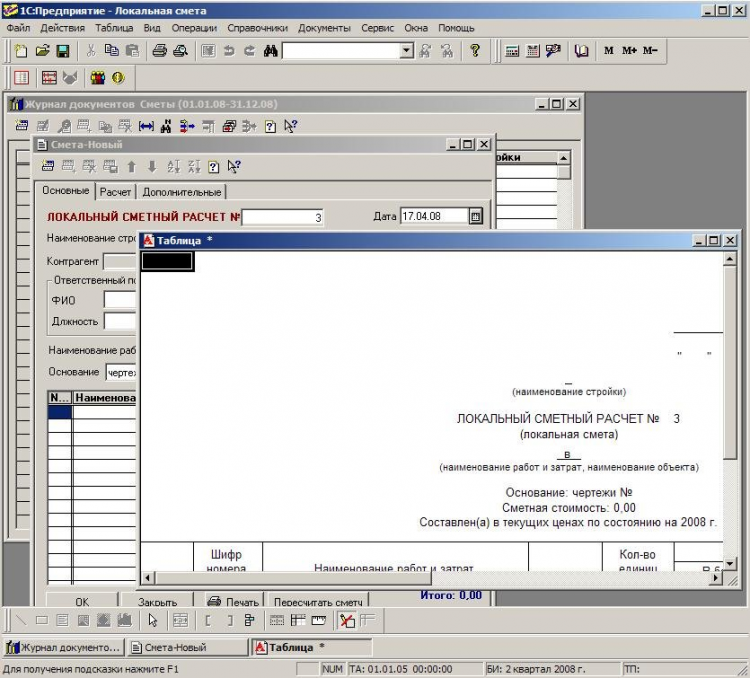
Task: Switch to Смета-Новый window in window bar
Action: (188, 647)
